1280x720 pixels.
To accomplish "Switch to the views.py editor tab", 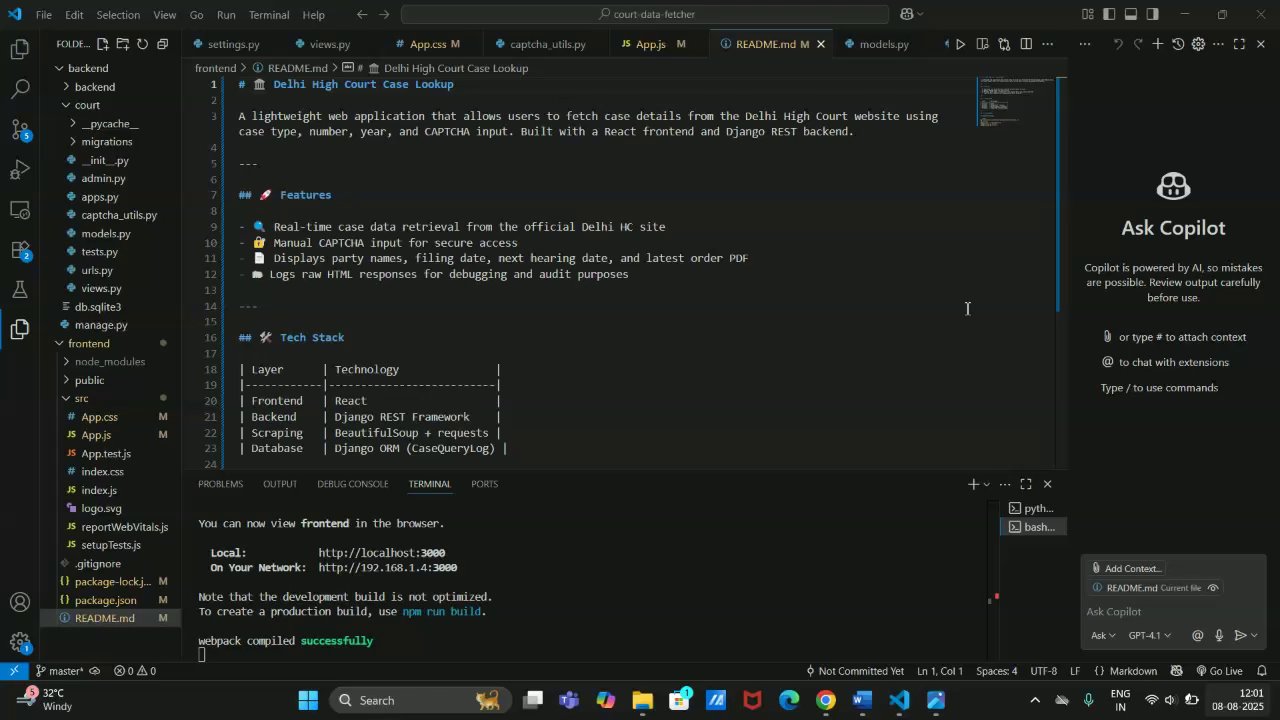I will (x=329, y=44).
